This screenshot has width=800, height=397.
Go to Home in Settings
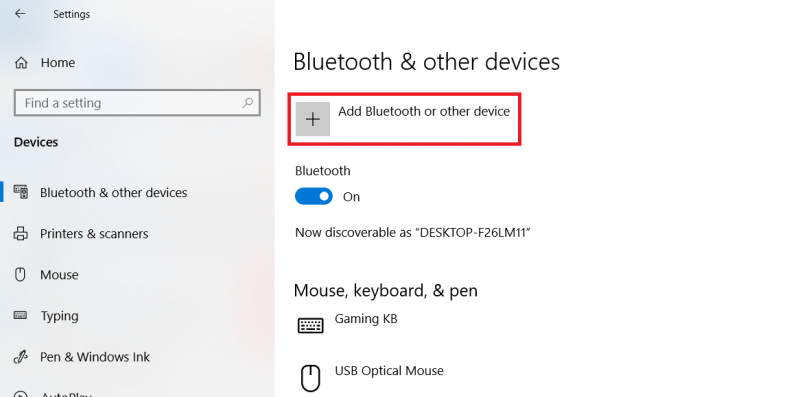tap(58, 63)
